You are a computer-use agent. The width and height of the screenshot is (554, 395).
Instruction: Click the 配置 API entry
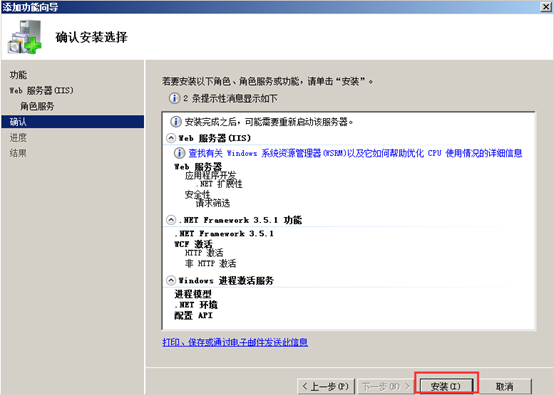pos(194,315)
